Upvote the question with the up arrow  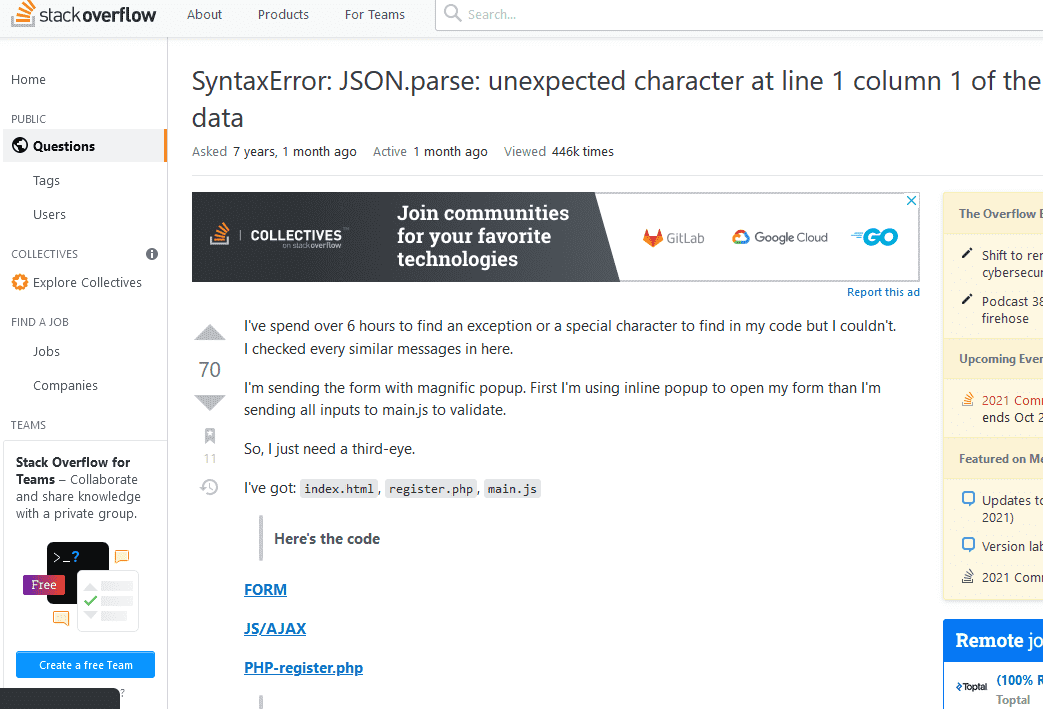(x=209, y=334)
